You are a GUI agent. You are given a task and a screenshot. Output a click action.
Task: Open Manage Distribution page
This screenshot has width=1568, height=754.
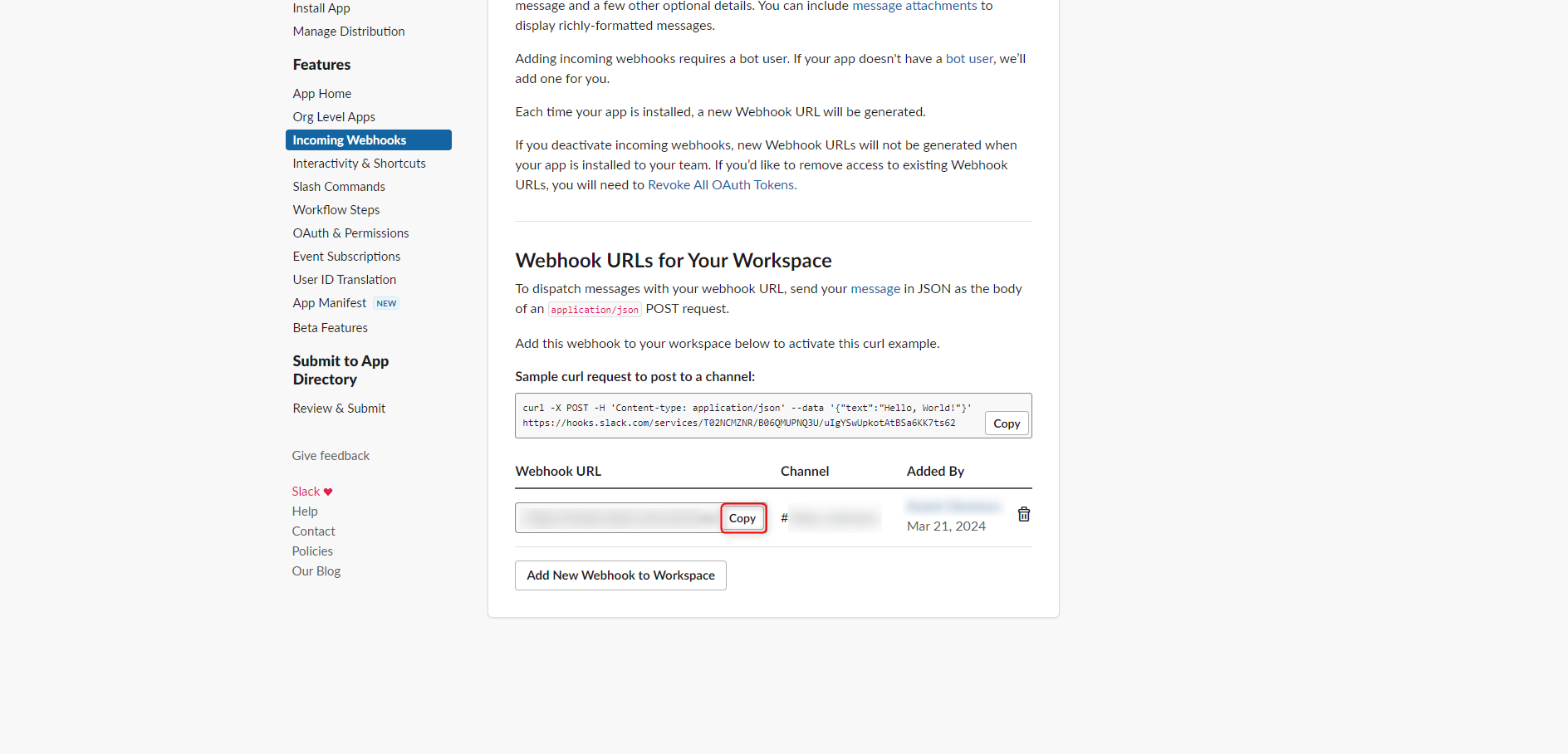[349, 32]
